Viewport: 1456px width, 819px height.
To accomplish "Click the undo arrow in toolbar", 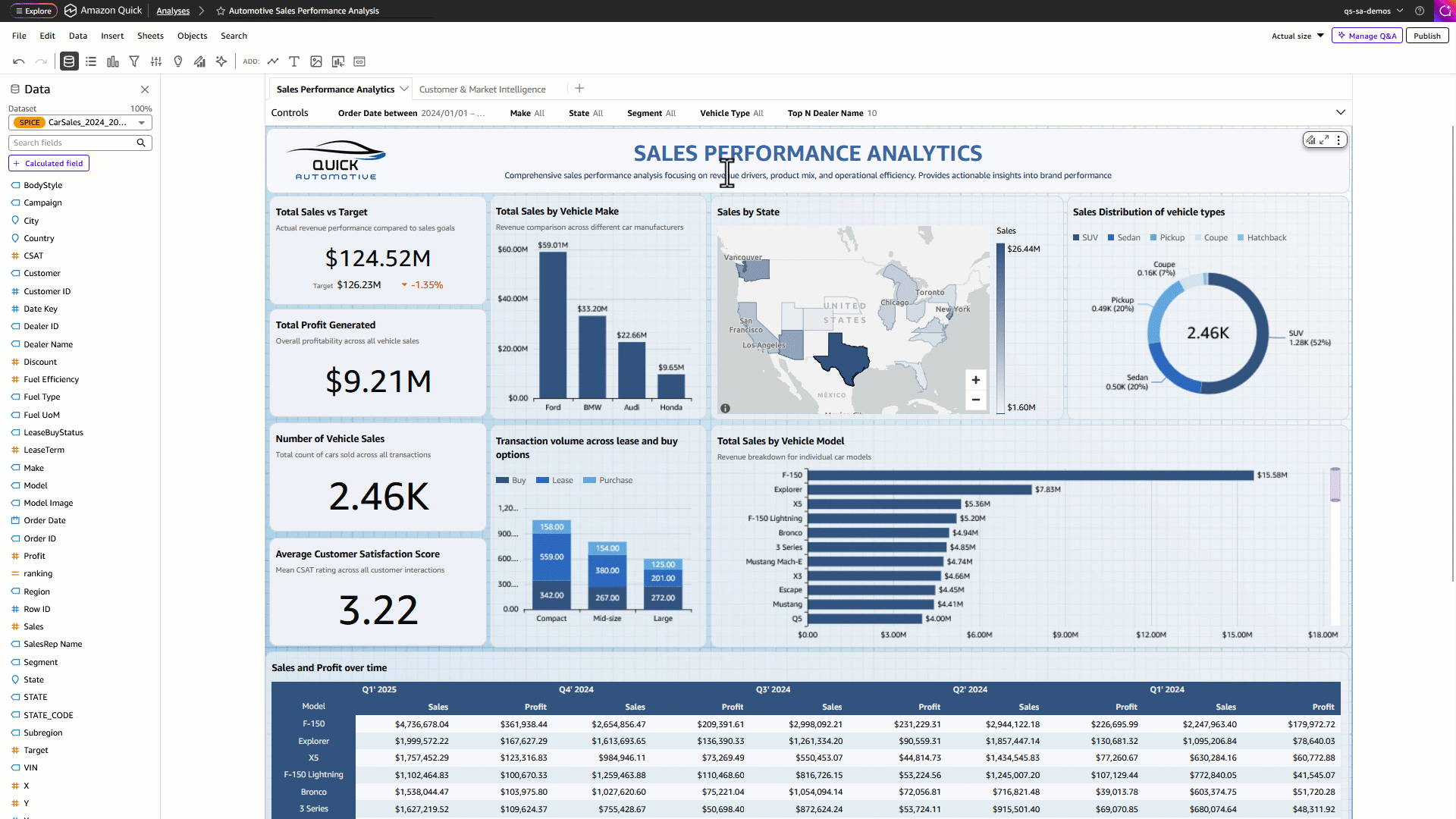I will [x=19, y=61].
